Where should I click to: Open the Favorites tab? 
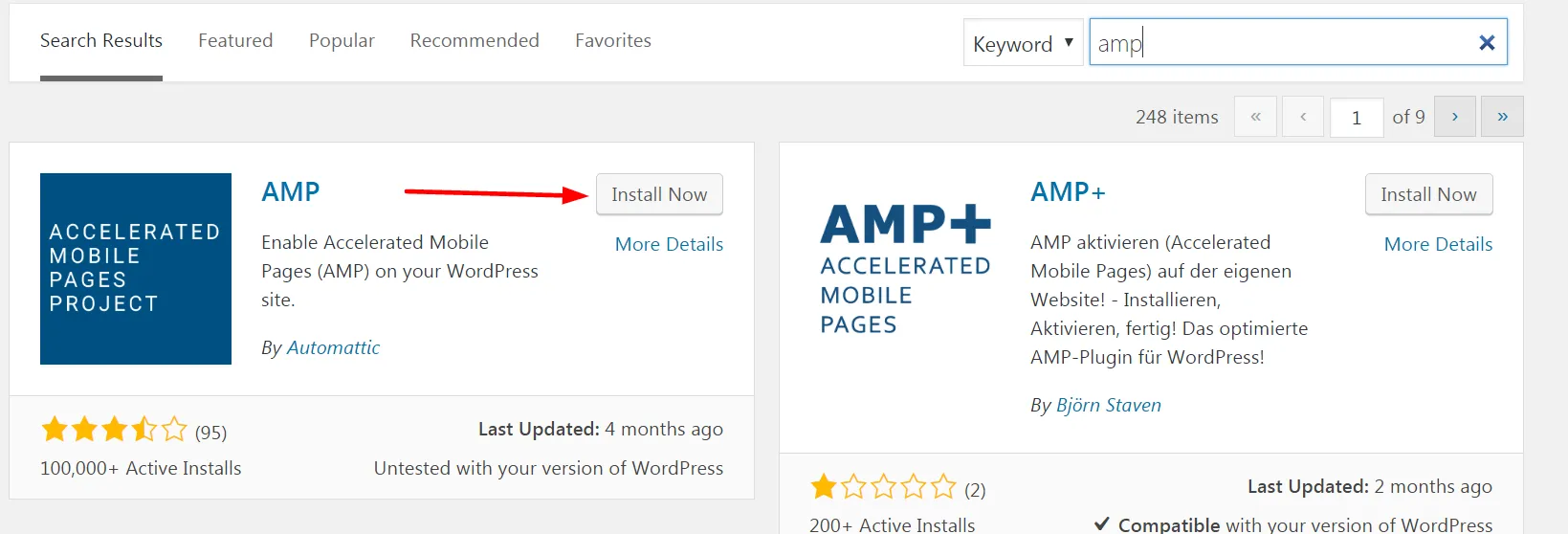[x=612, y=40]
